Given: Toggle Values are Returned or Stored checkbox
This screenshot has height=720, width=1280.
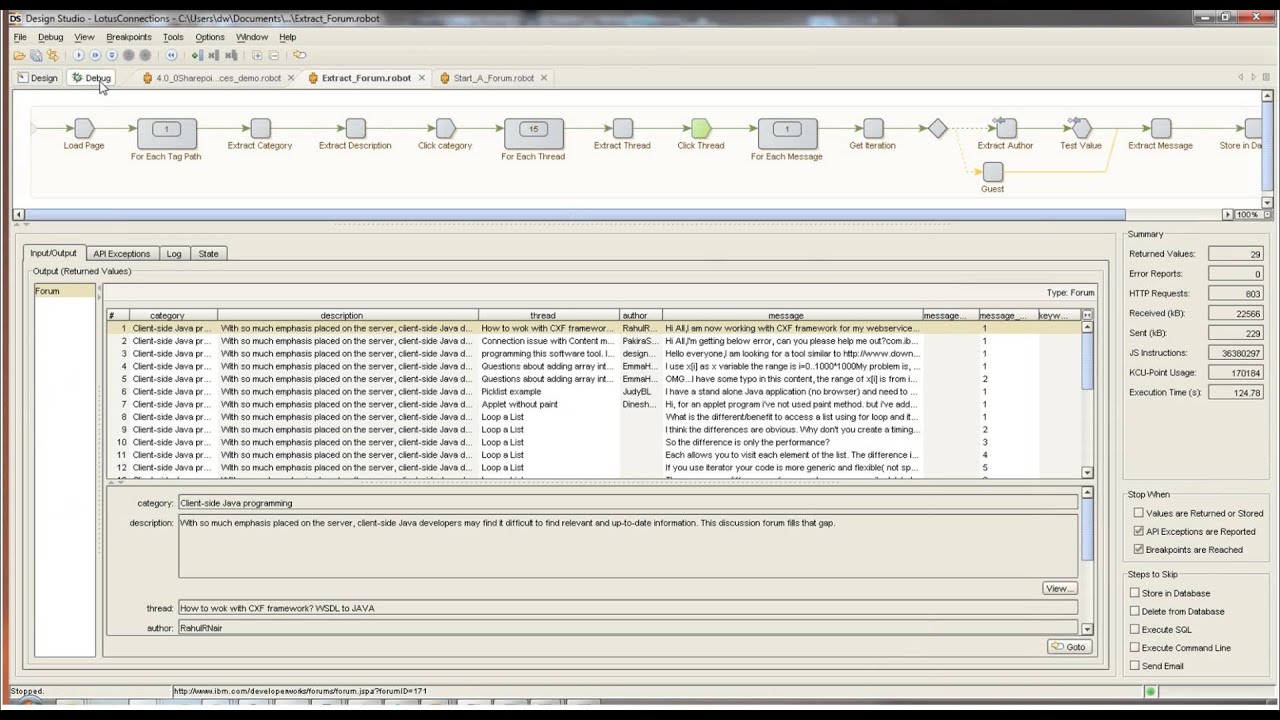Looking at the screenshot, I should tap(1138, 513).
